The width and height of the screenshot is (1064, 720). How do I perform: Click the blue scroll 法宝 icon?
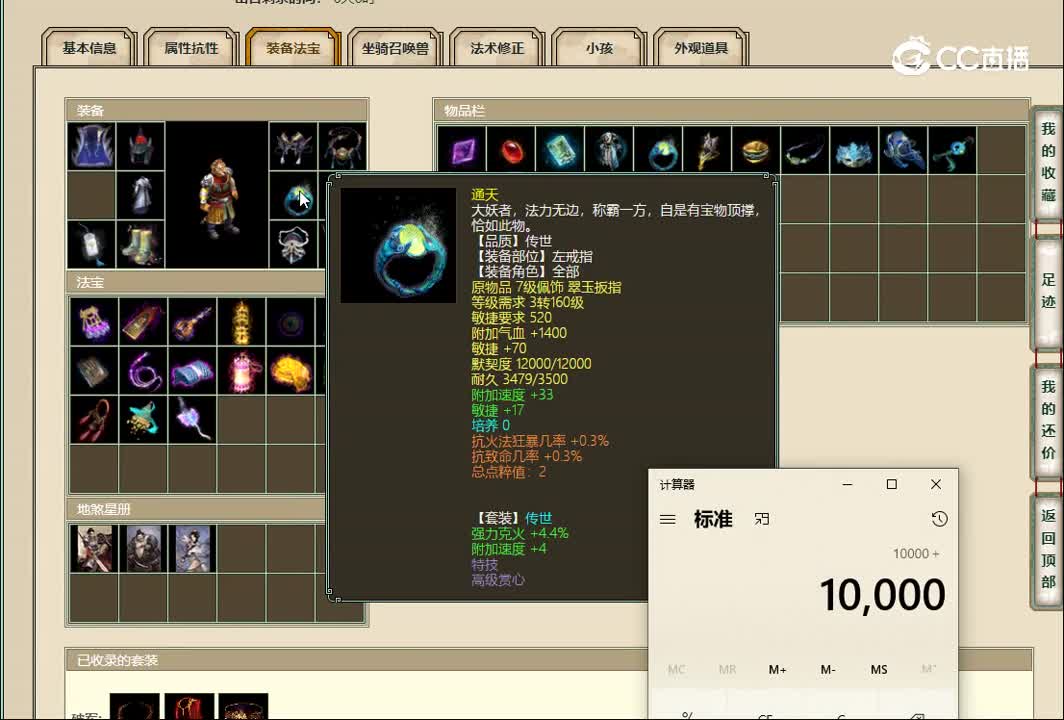point(193,371)
